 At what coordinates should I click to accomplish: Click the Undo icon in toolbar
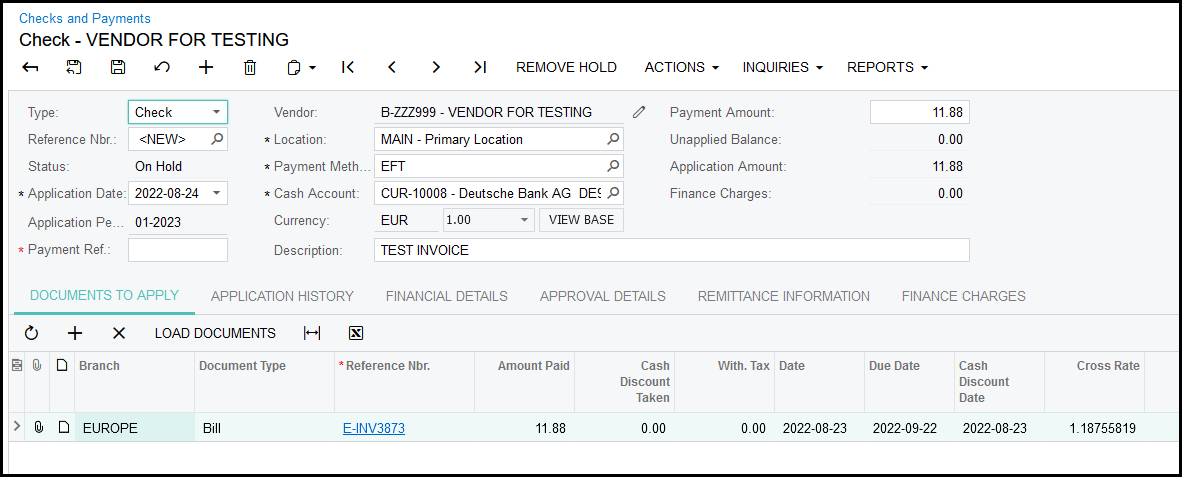pos(162,67)
